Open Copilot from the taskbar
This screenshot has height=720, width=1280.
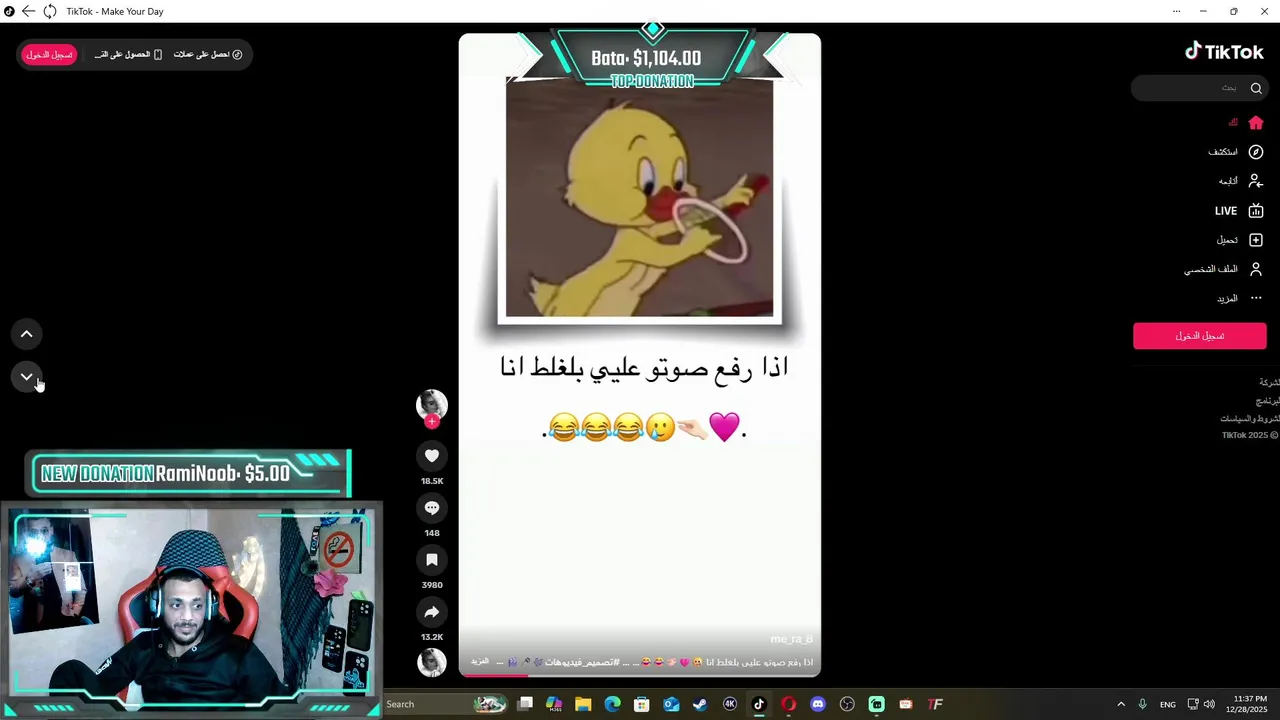[554, 704]
